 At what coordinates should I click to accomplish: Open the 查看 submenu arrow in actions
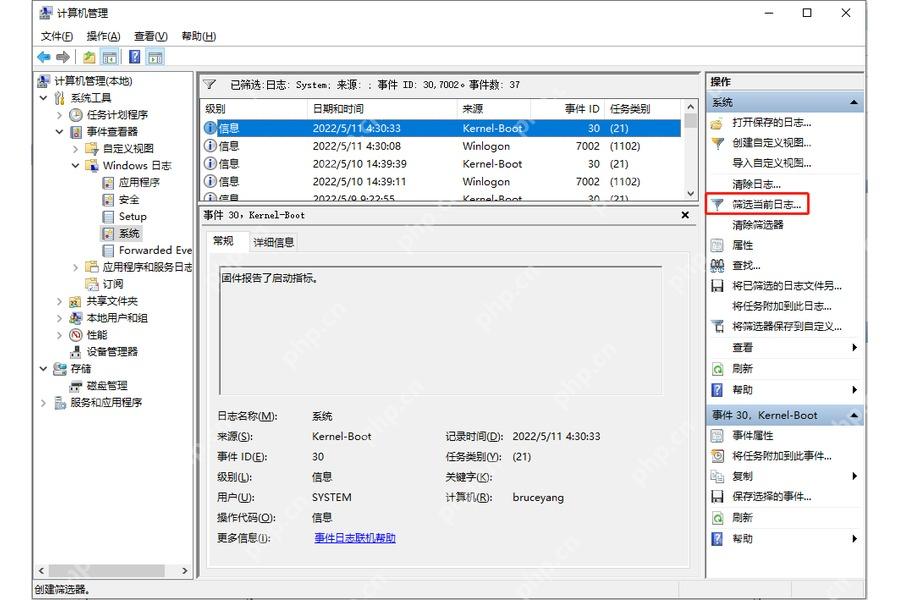coord(855,347)
